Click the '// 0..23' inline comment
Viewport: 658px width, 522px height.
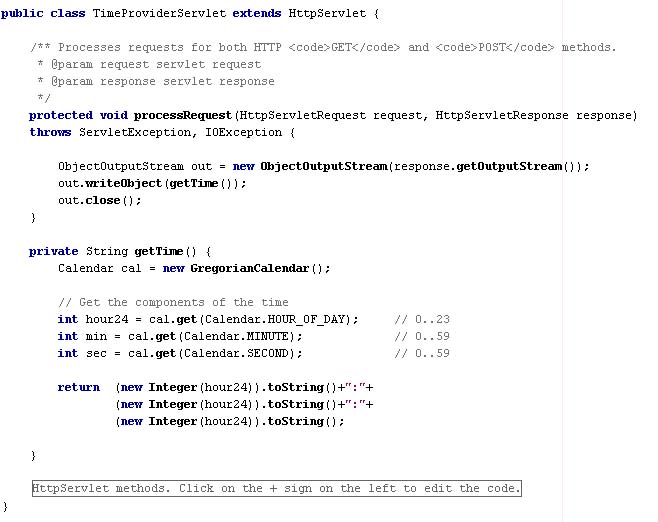pyautogui.click(x=422, y=319)
